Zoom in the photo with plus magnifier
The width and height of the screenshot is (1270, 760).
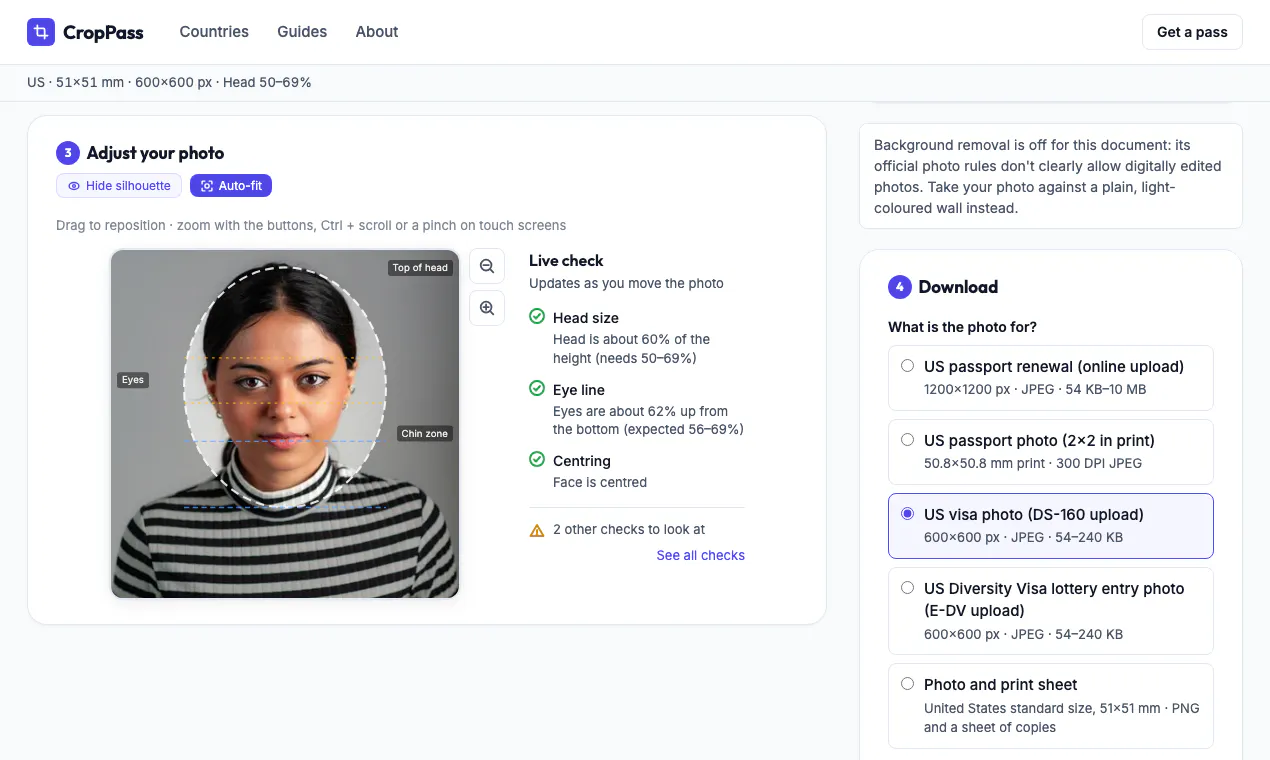(x=487, y=308)
